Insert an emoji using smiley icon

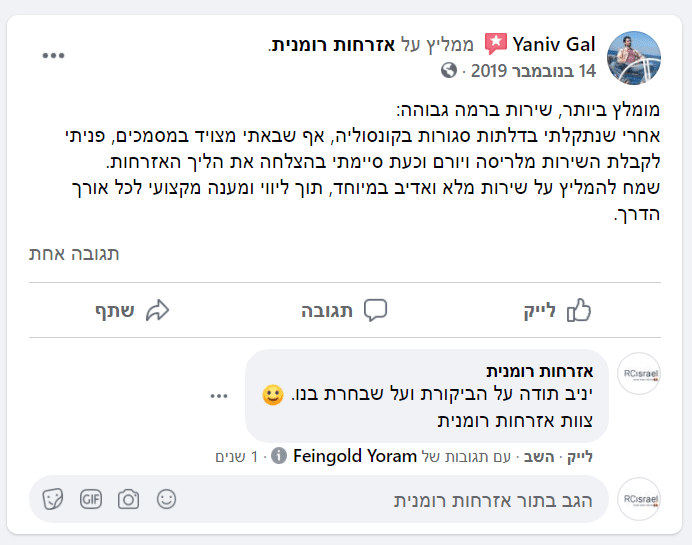click(x=167, y=498)
